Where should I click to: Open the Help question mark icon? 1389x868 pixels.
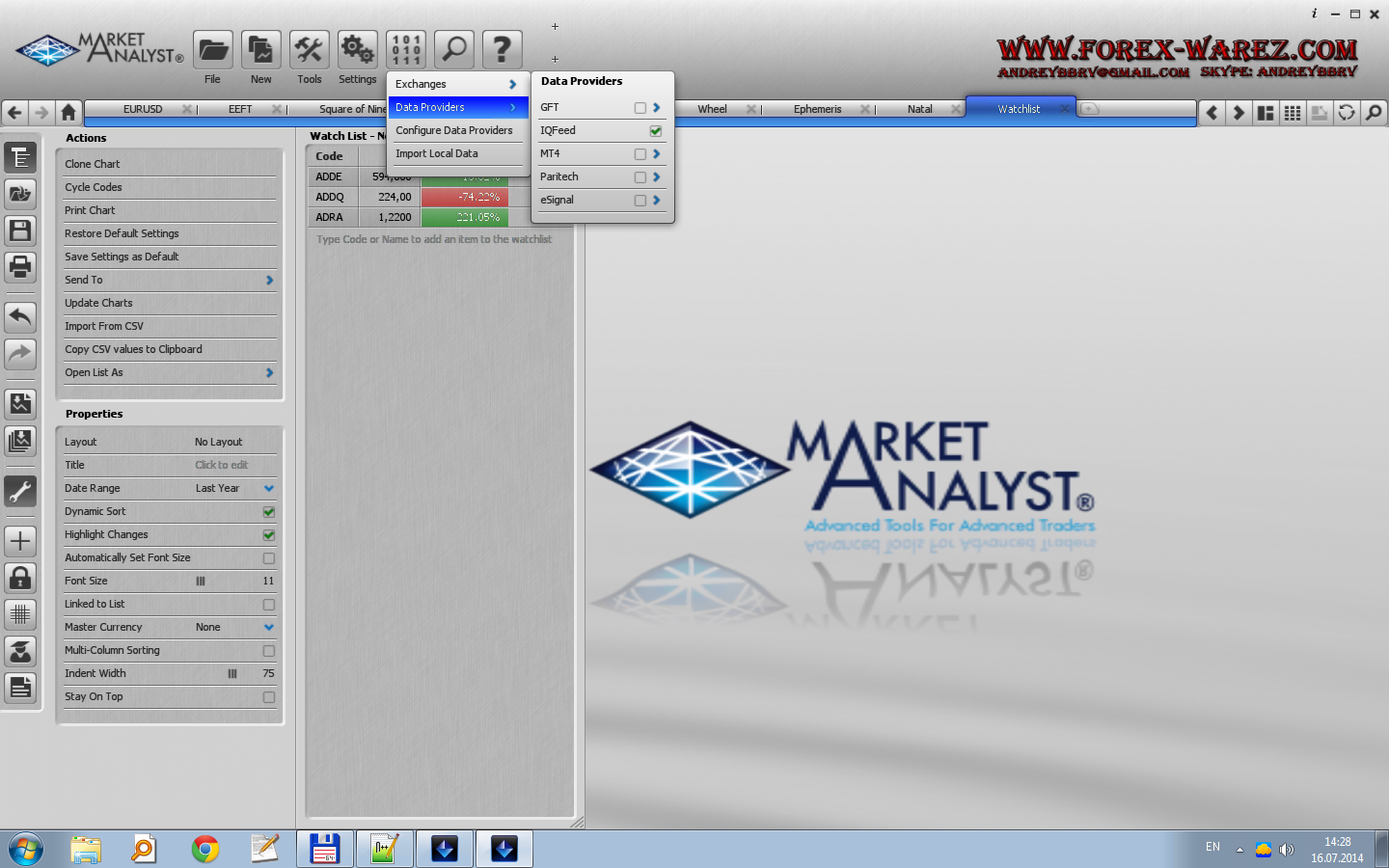click(502, 49)
